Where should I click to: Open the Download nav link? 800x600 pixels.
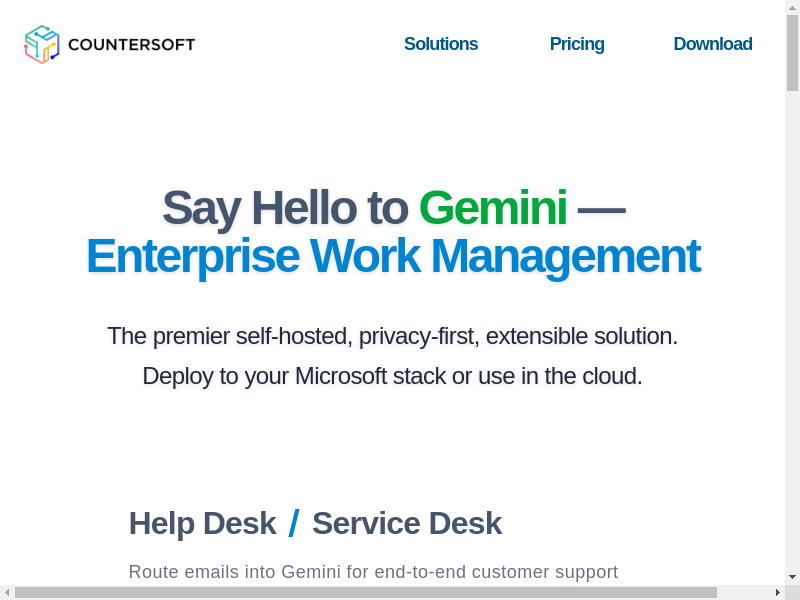(712, 44)
